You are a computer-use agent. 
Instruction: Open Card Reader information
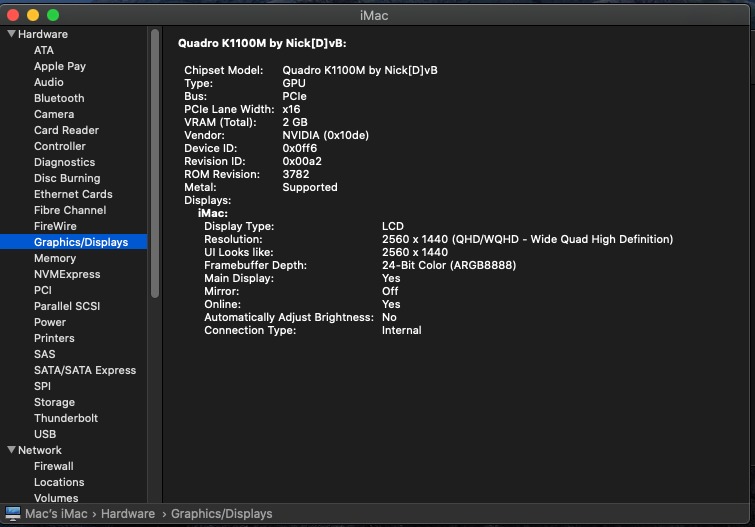point(66,130)
